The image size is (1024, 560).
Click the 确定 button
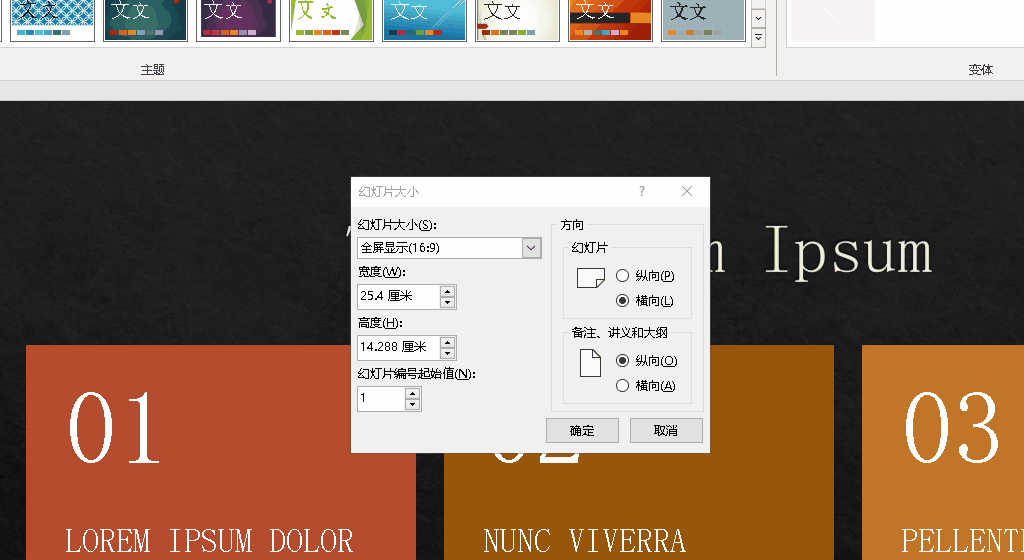click(x=582, y=431)
